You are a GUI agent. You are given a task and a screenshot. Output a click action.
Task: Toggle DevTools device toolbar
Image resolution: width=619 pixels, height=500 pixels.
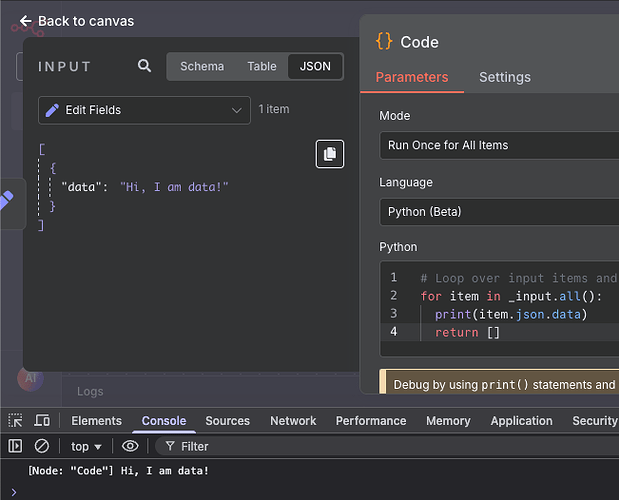pyautogui.click(x=42, y=421)
